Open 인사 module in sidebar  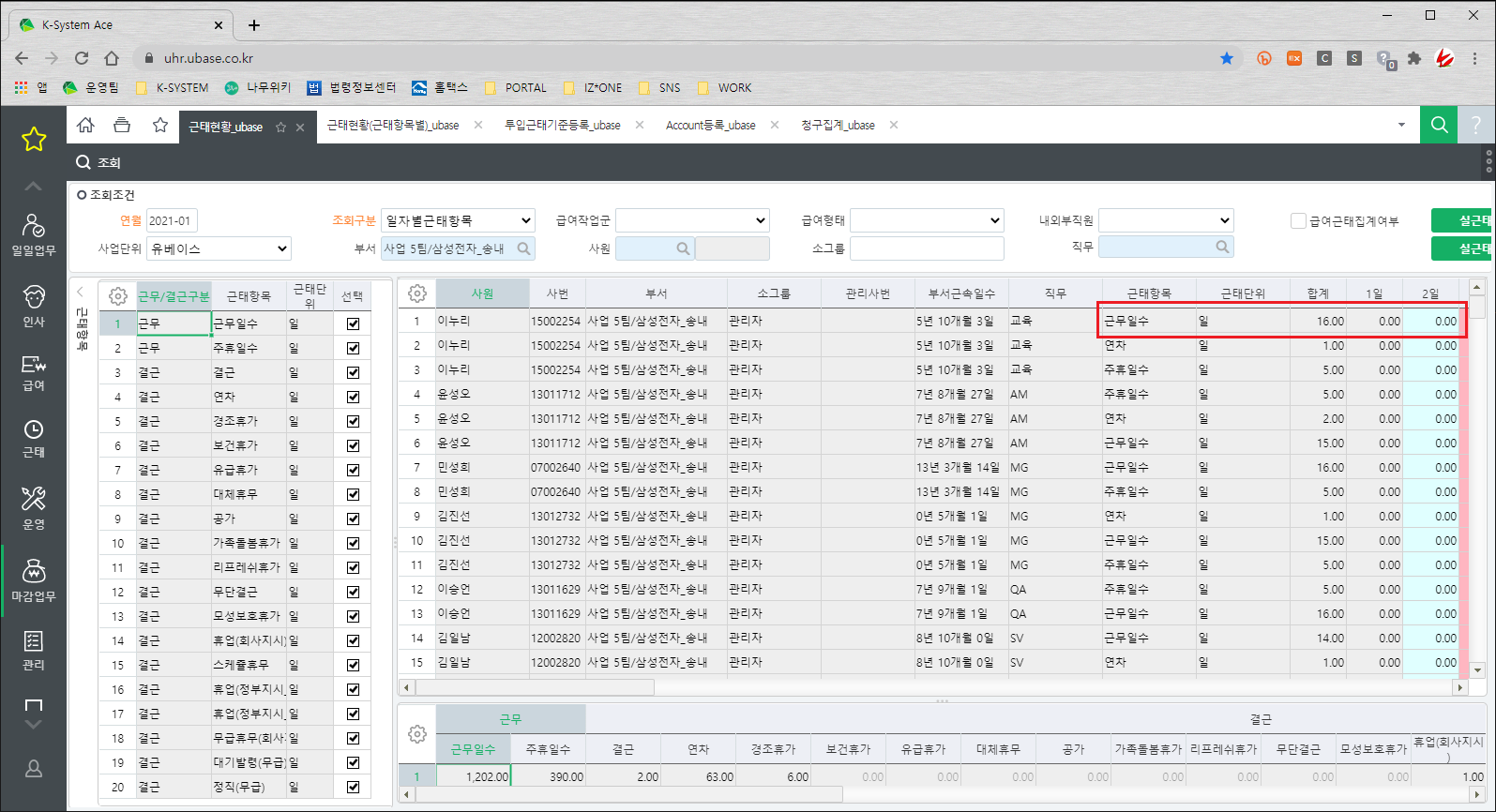click(x=34, y=306)
